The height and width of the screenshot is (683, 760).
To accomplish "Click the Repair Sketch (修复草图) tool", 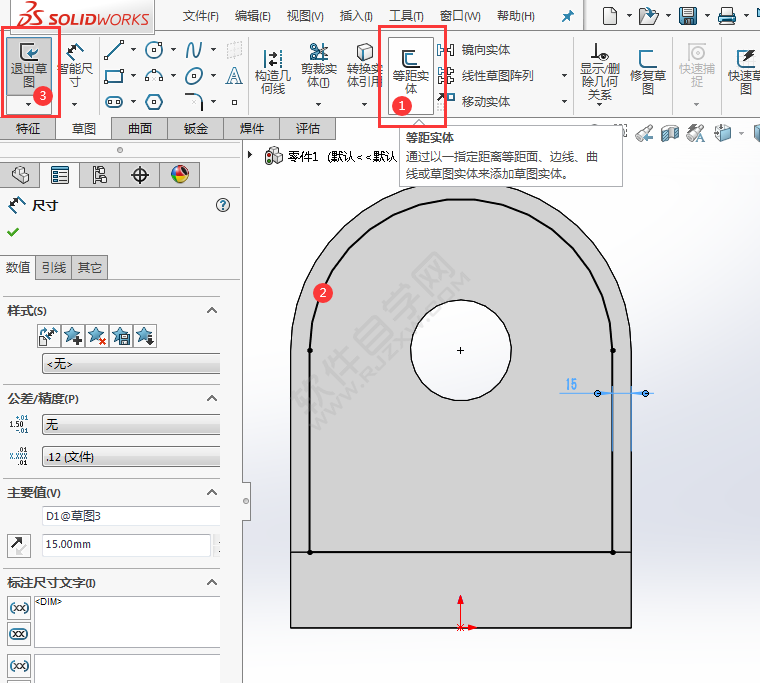I will [648, 72].
